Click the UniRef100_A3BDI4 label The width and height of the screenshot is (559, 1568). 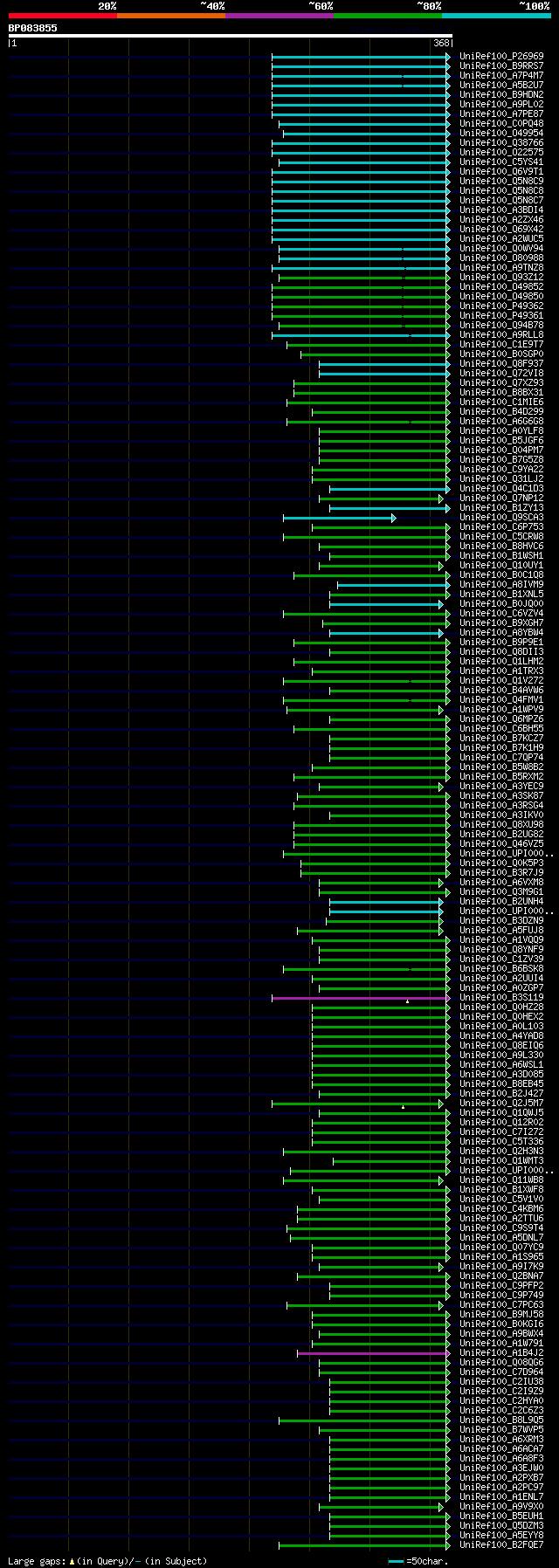tap(501, 210)
